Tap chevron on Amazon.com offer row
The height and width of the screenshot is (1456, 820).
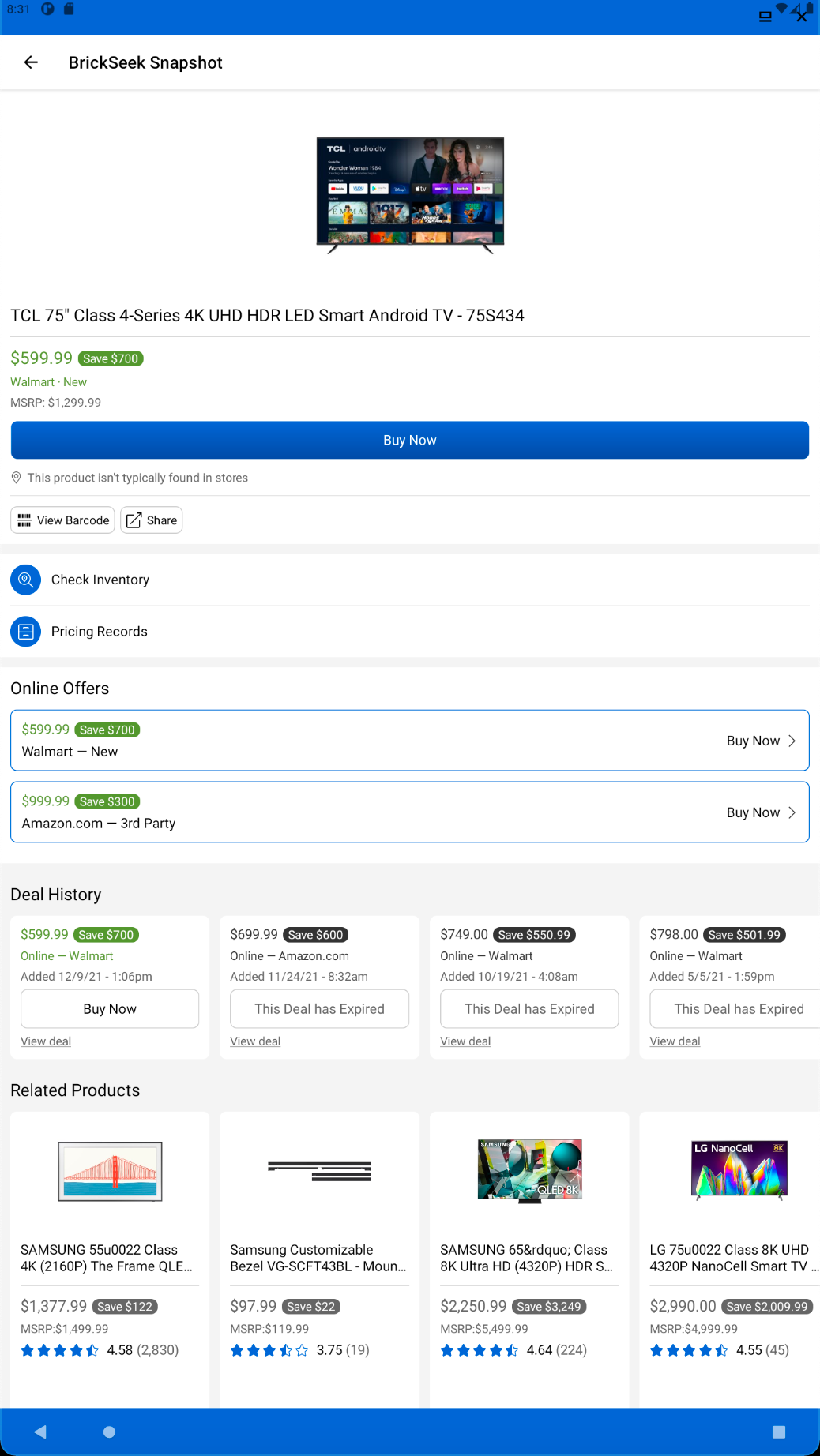[x=792, y=812]
